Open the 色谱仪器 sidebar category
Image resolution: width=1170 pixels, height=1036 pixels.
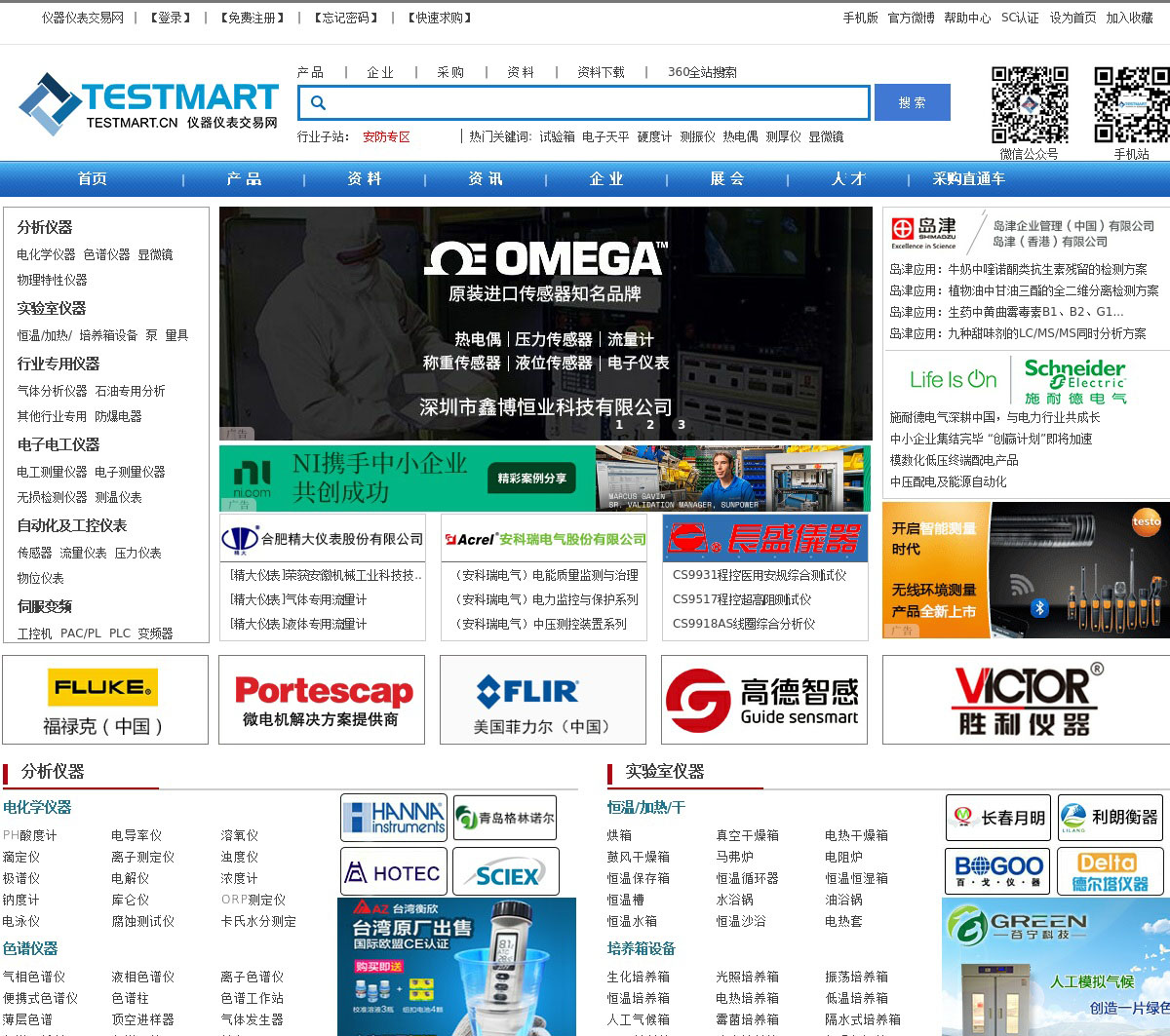click(x=106, y=254)
